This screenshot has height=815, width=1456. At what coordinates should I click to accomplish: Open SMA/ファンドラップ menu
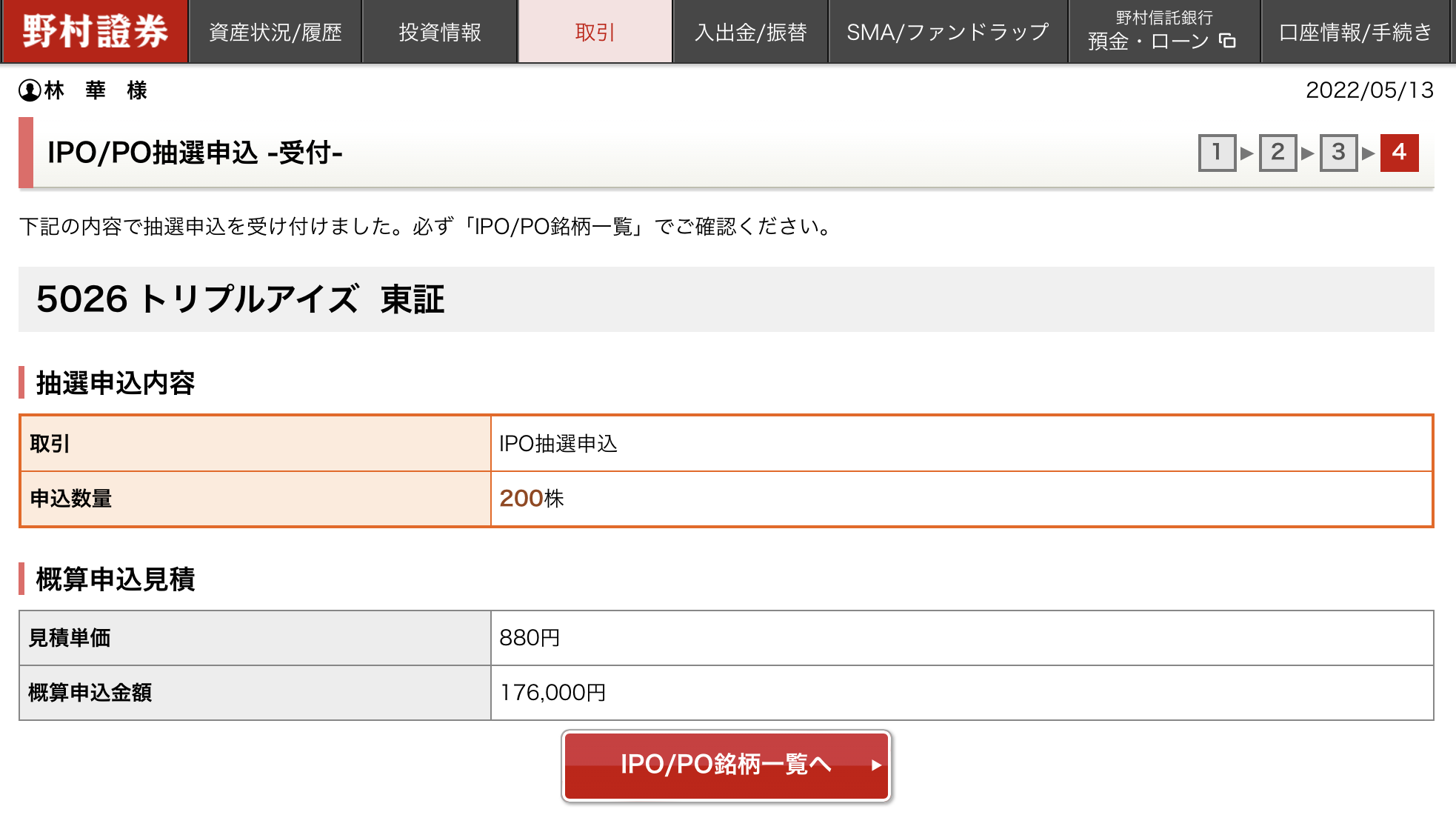pyautogui.click(x=948, y=32)
